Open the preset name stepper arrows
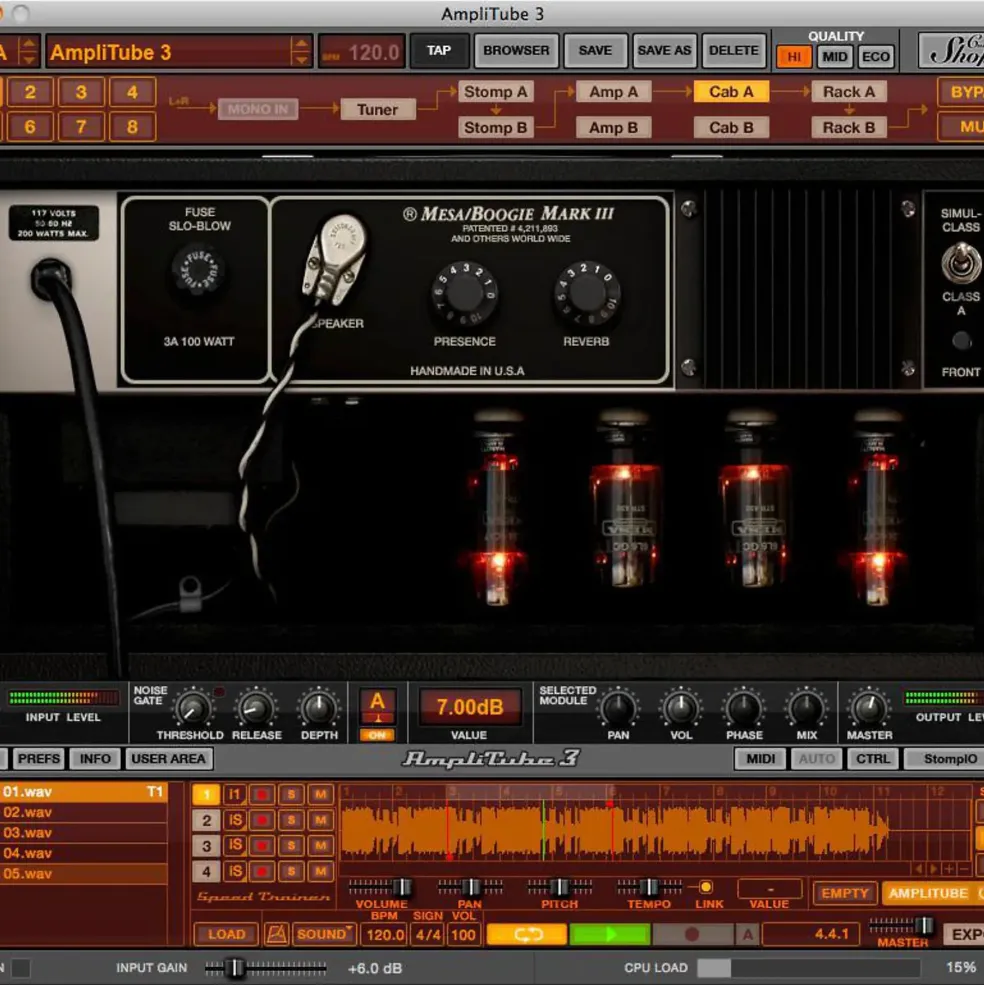The image size is (984, 985). (x=301, y=52)
